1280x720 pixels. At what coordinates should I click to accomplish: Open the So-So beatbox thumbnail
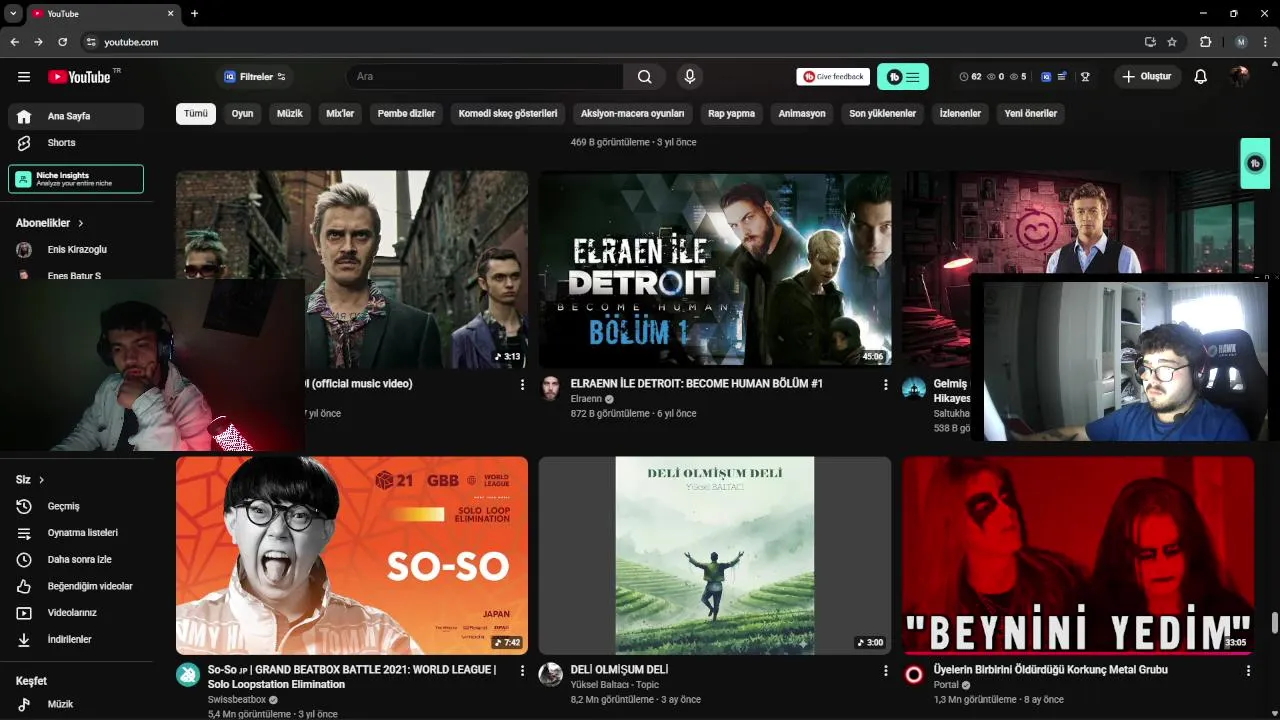[x=352, y=556]
